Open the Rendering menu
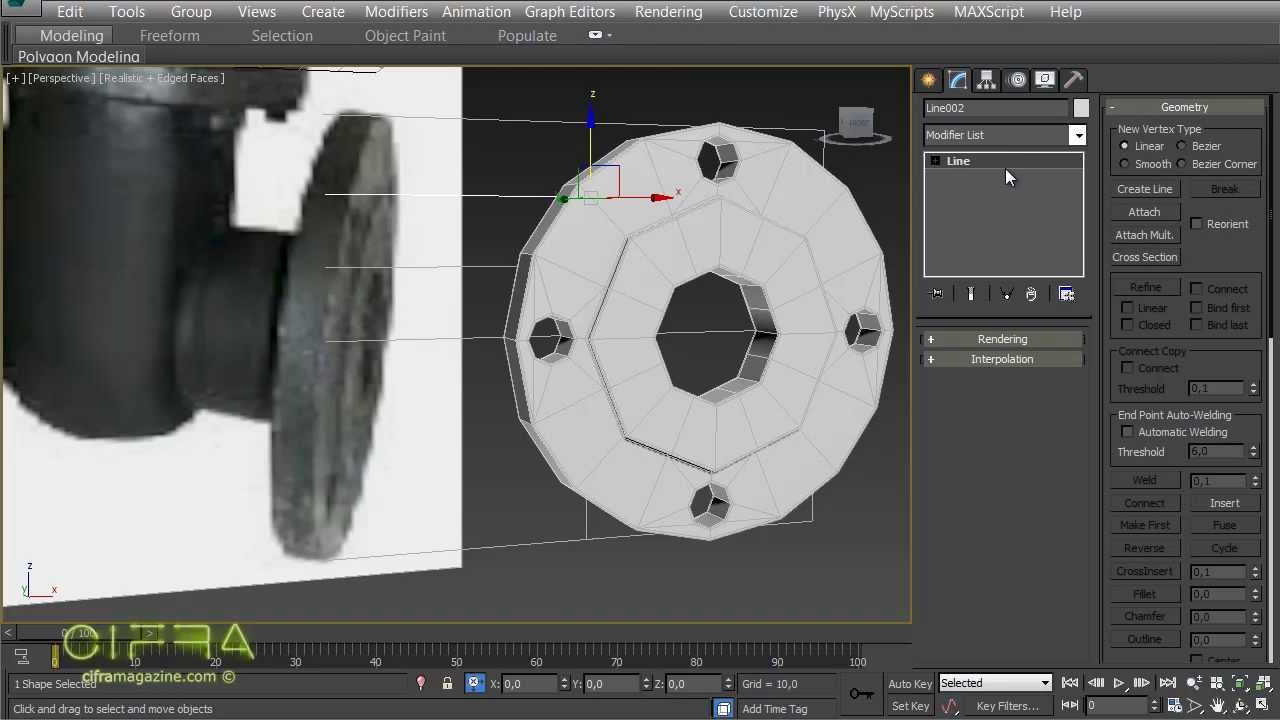Viewport: 1280px width, 720px height. click(668, 12)
